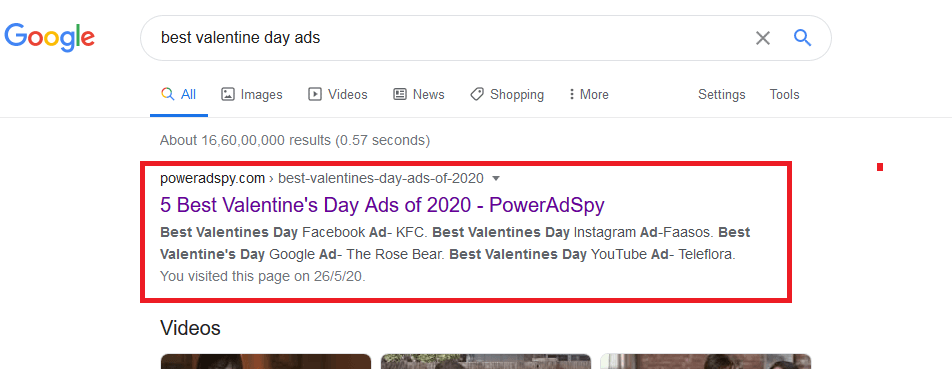Open the Settings menu
Screen dimensions: 952x369
[x=721, y=95]
